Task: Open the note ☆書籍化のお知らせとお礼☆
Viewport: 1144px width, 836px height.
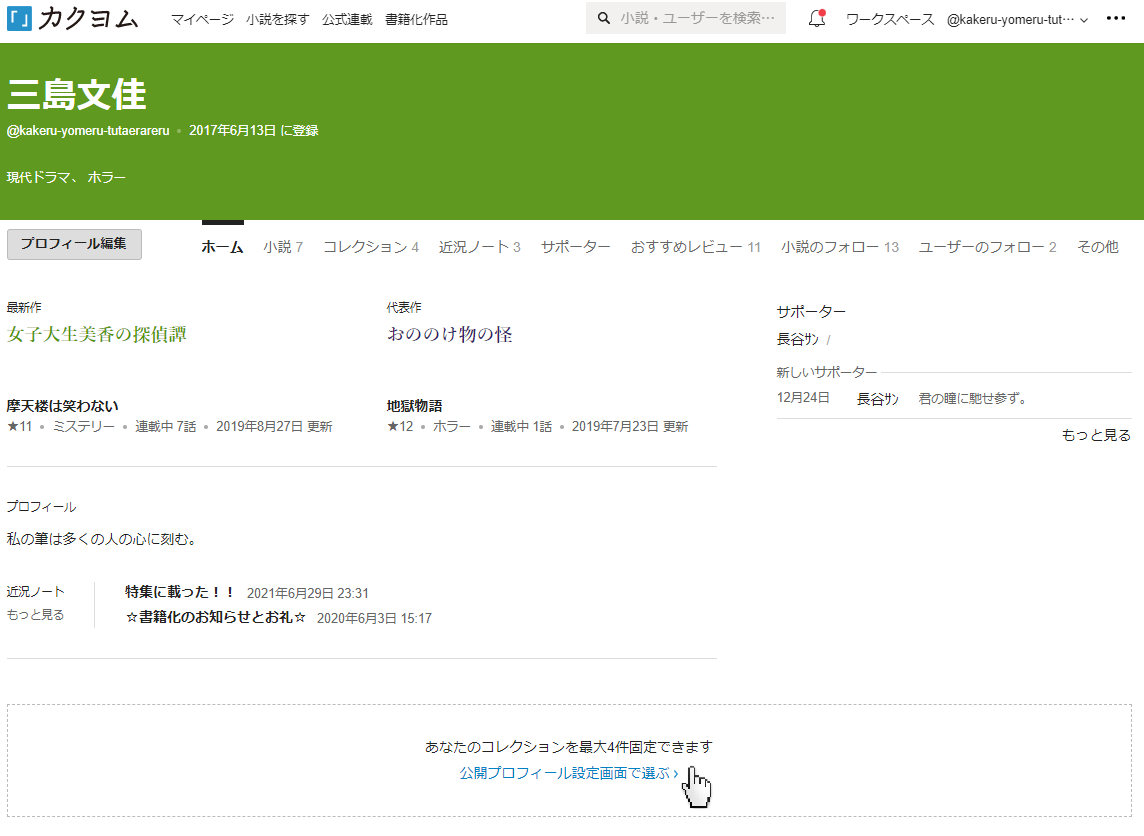Action: tap(216, 617)
